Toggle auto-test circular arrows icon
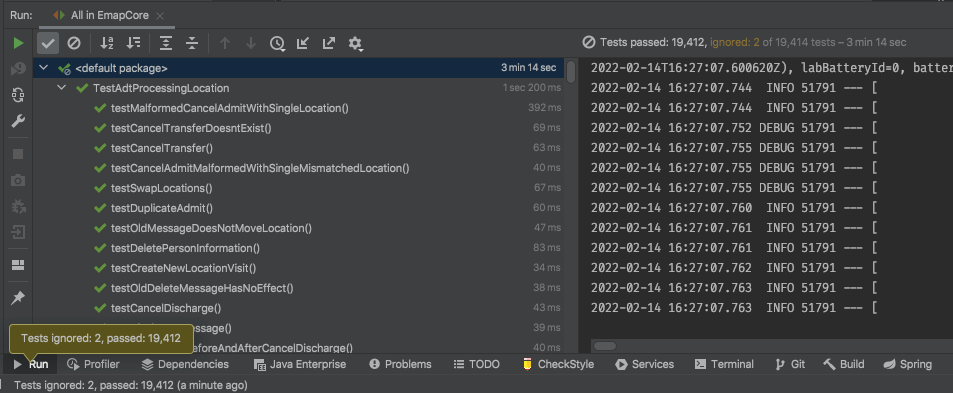 [18, 95]
